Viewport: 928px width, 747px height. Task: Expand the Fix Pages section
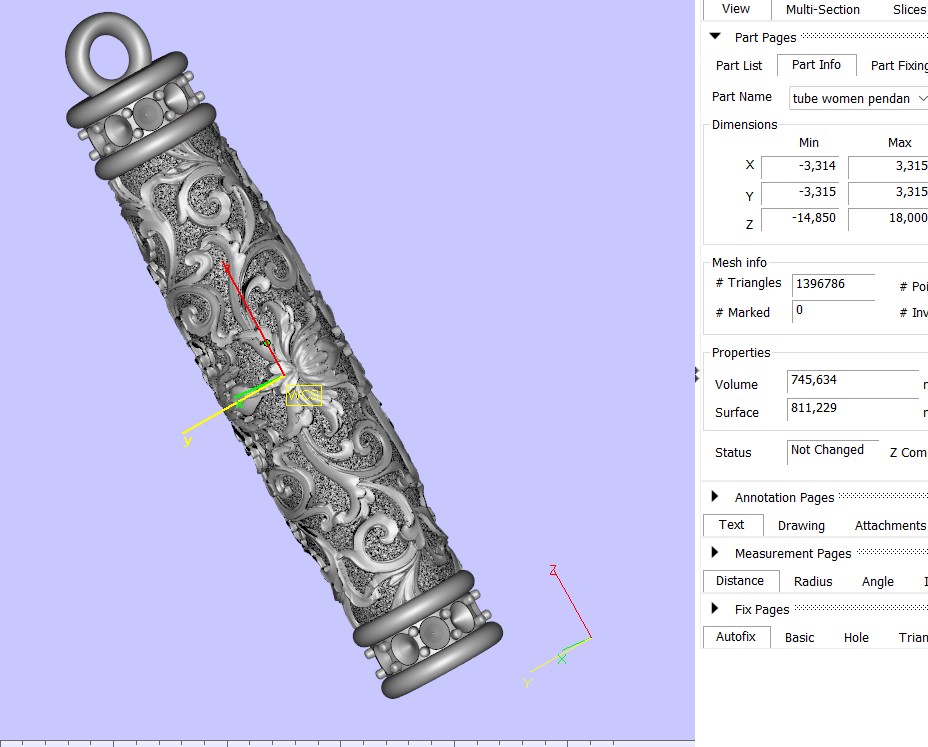pos(715,608)
